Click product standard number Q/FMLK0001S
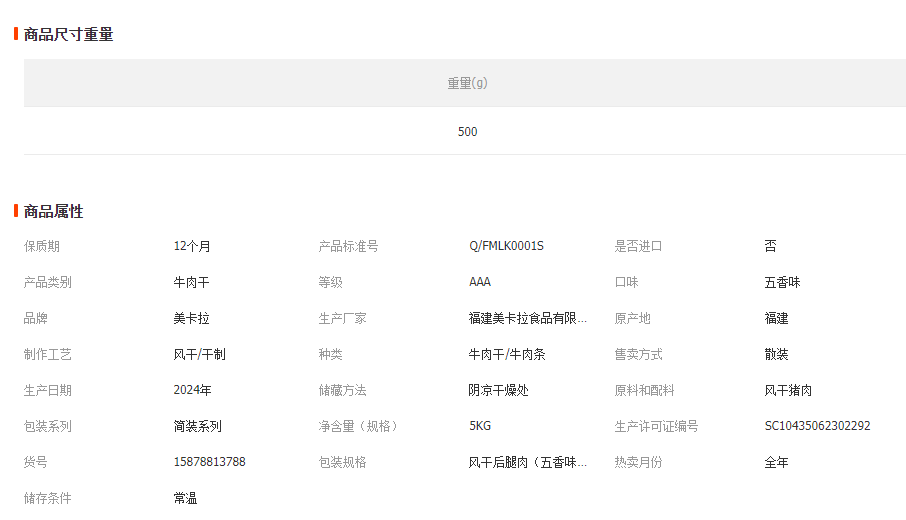The image size is (906, 520). (x=506, y=247)
